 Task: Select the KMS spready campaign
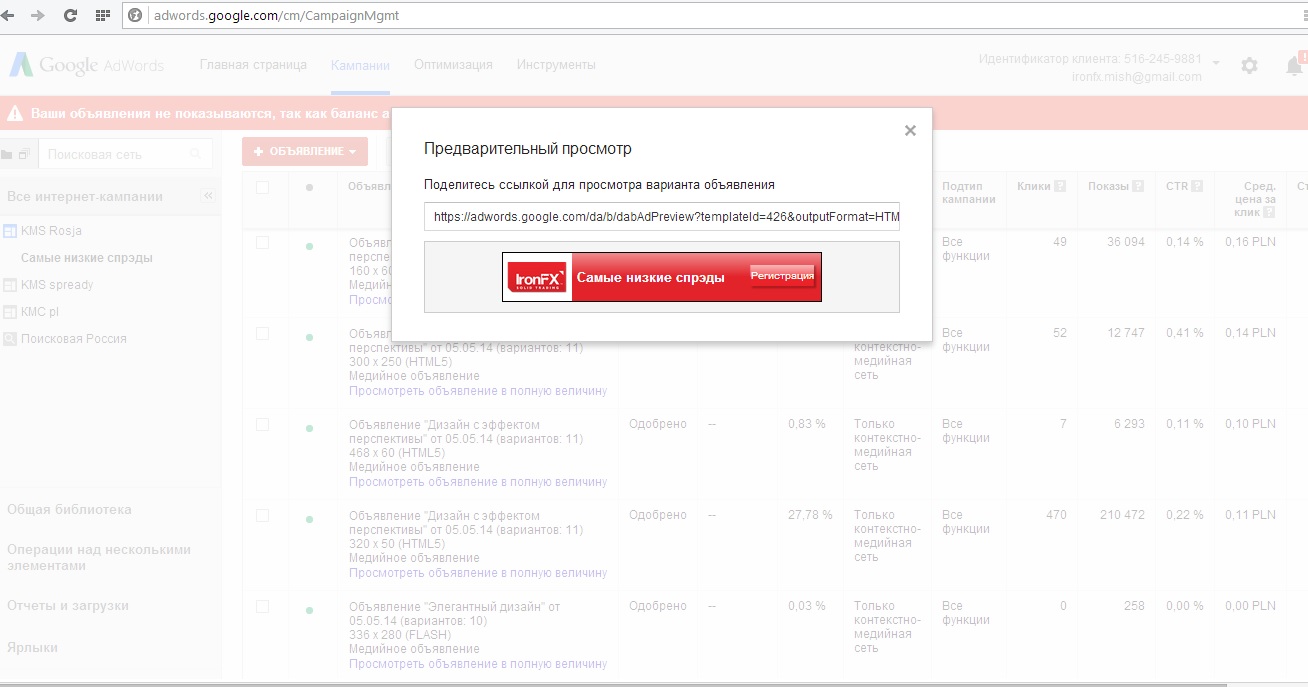(57, 285)
